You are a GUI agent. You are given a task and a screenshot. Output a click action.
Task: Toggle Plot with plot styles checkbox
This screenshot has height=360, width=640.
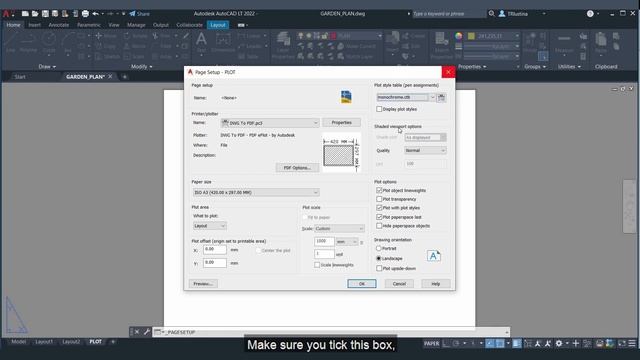click(x=379, y=208)
